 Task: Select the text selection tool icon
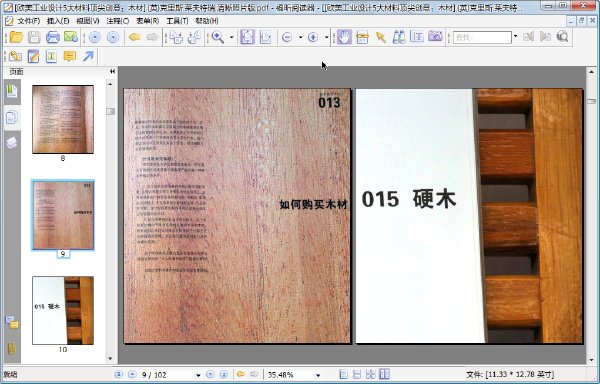[x=417, y=37]
